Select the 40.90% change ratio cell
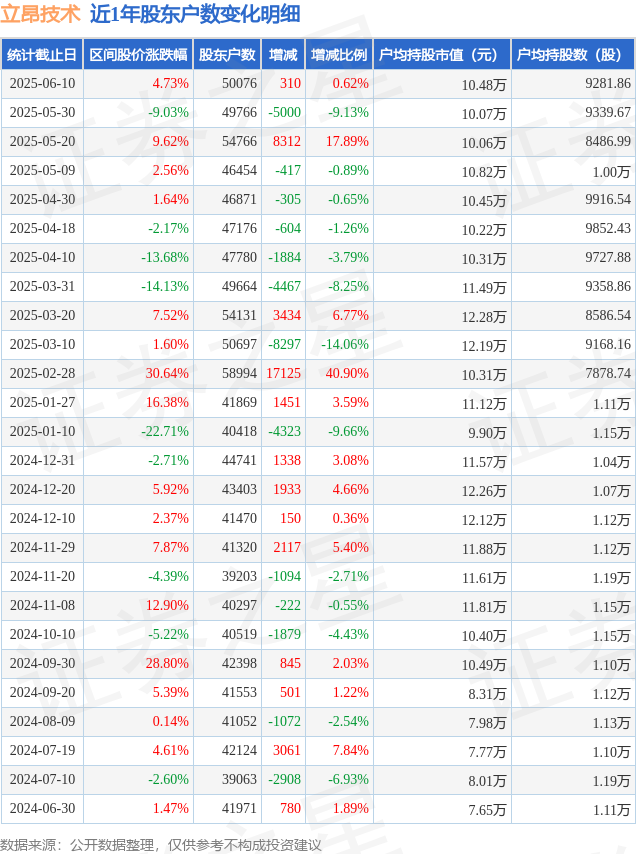The height and width of the screenshot is (854, 636). coord(347,373)
